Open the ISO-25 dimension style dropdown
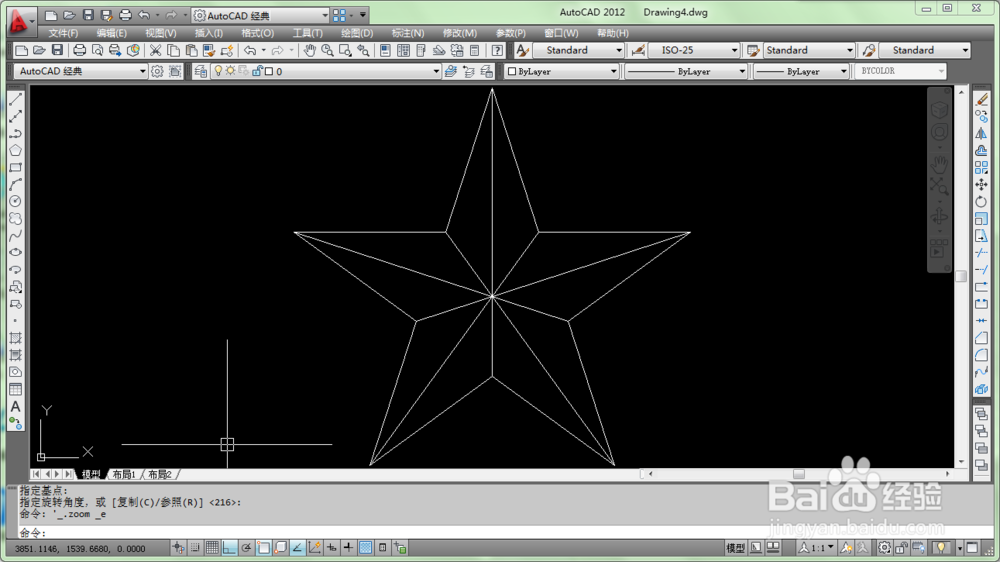Viewport: 1000px width, 562px height. [x=694, y=50]
